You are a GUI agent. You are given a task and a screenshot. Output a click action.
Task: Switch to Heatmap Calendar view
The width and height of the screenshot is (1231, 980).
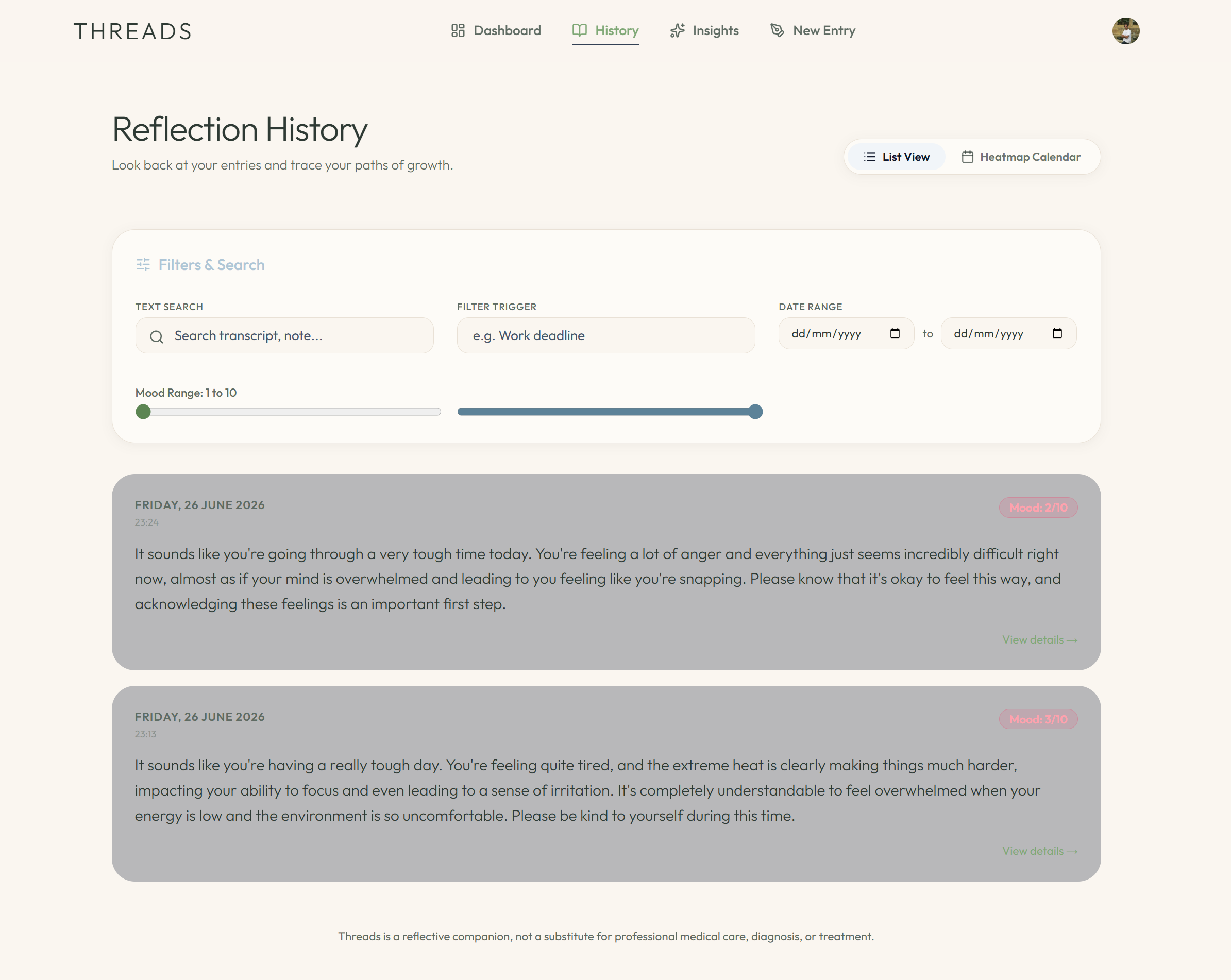[1021, 157]
